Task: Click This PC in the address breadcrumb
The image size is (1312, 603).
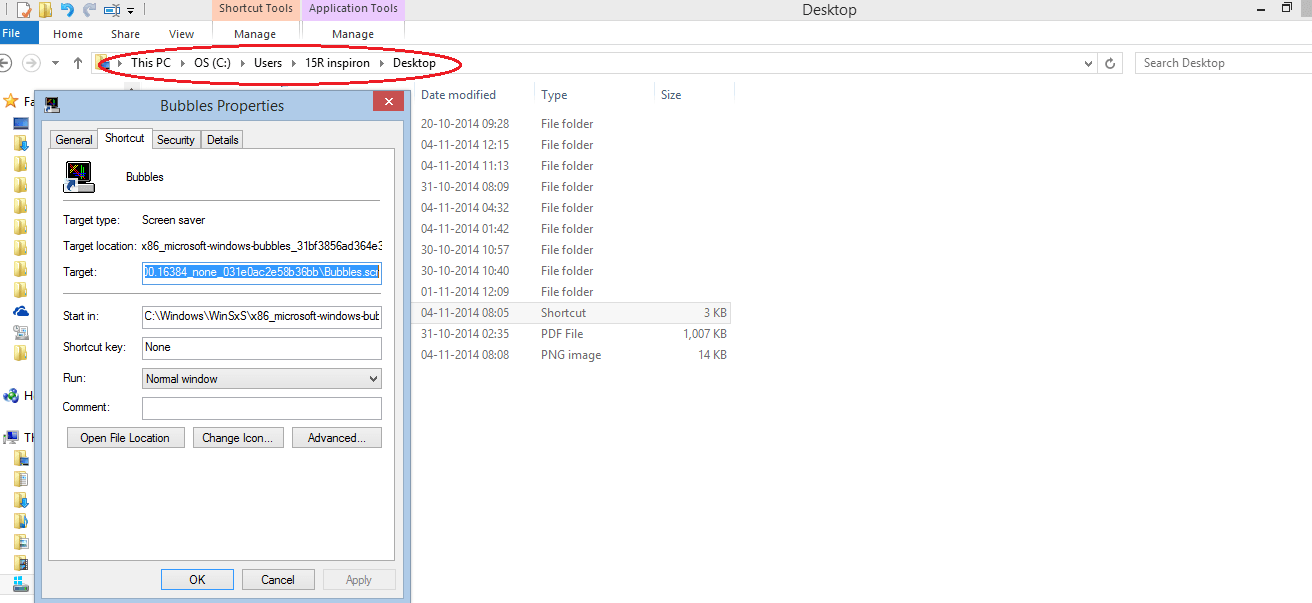Action: pos(151,63)
